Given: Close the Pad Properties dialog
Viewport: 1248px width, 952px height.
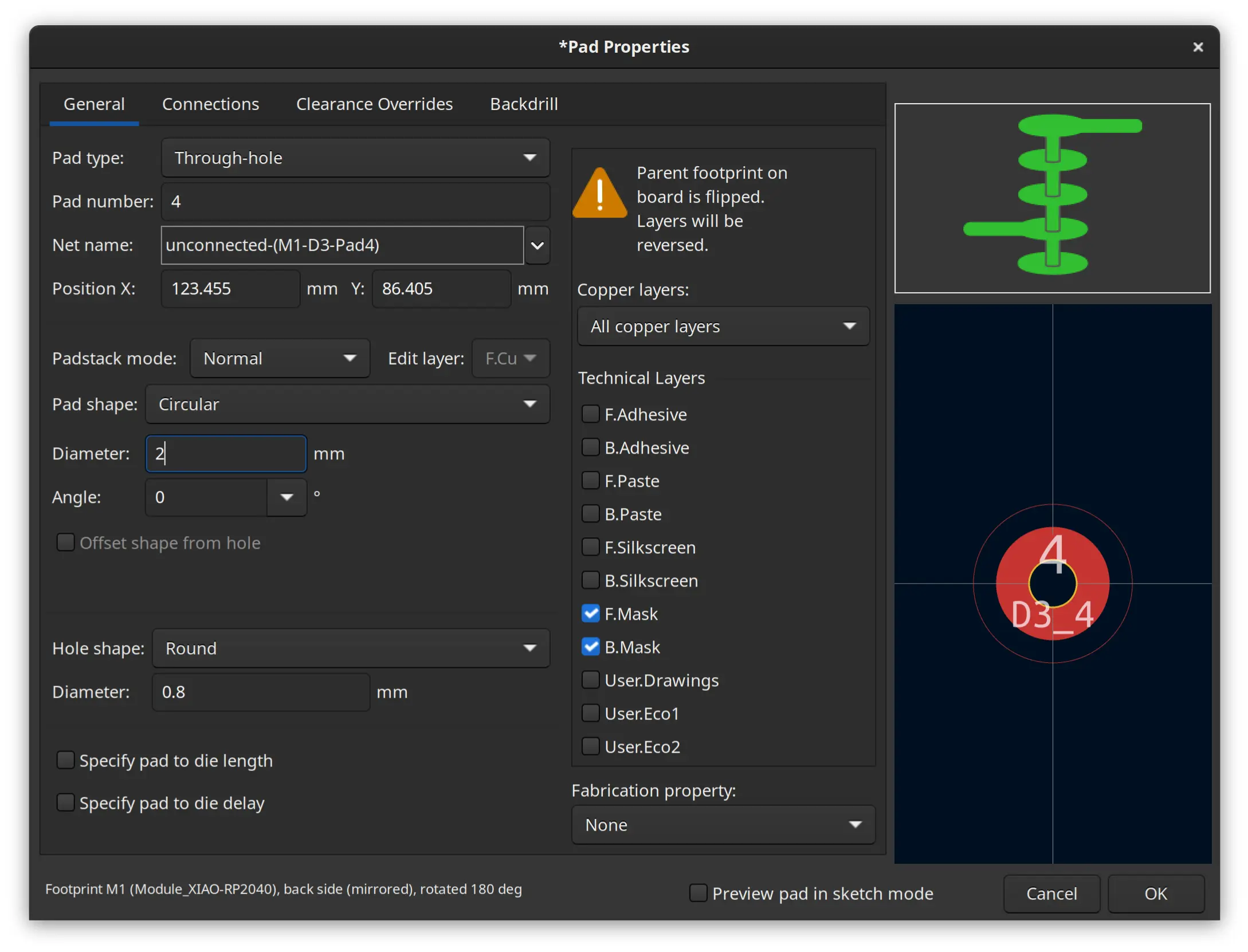Looking at the screenshot, I should click(1197, 47).
